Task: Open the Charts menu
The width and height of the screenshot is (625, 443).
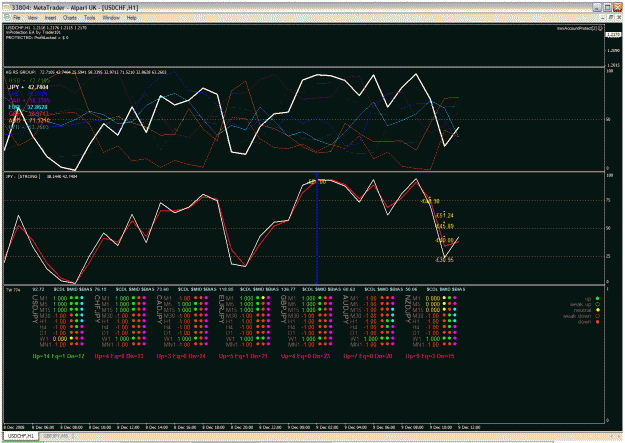Action: pos(70,18)
